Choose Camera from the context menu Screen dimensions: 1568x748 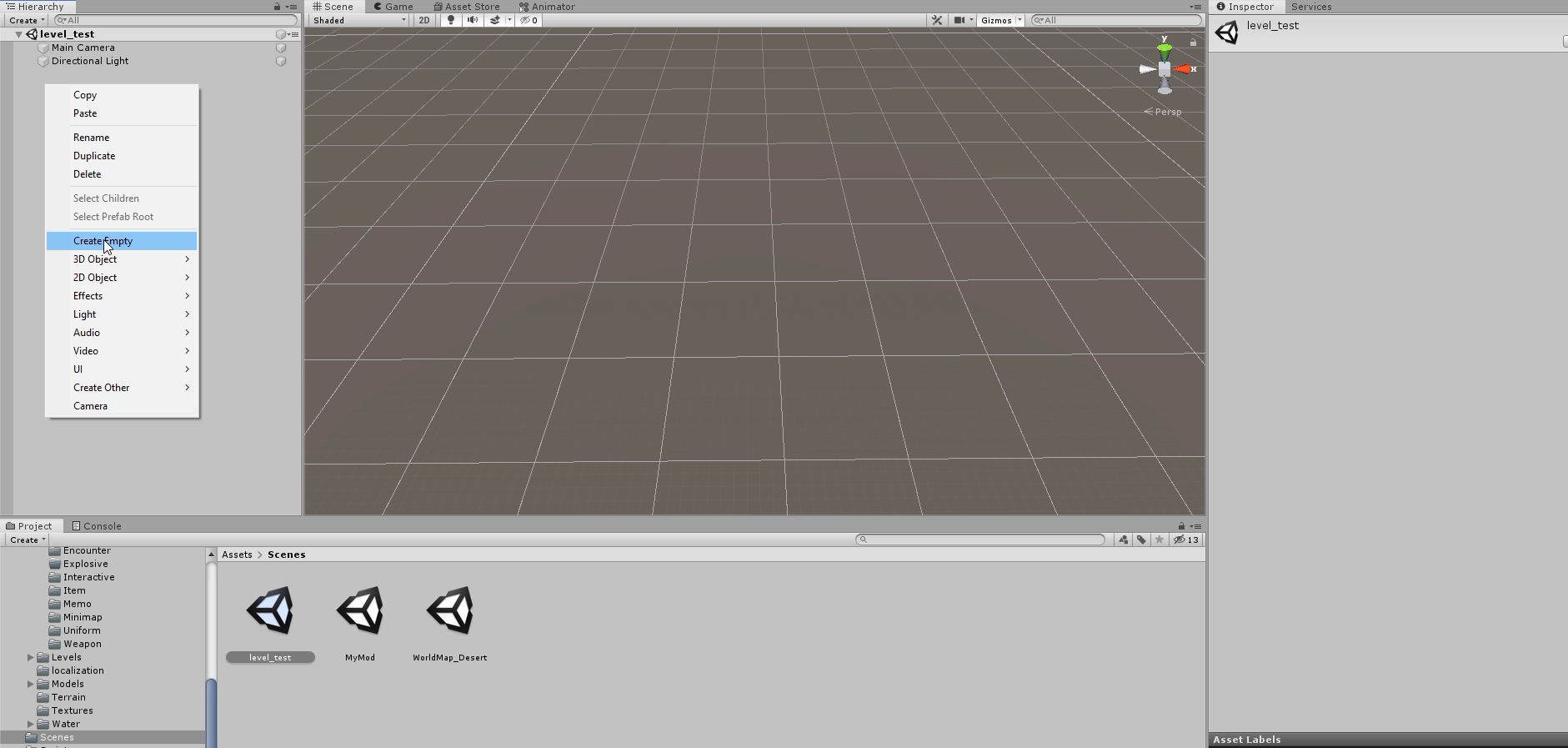[x=122, y=406]
